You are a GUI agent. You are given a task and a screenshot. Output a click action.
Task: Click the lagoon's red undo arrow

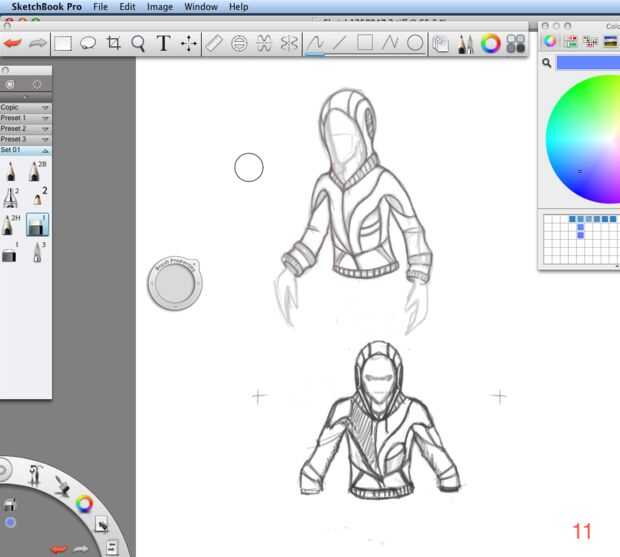tap(60, 549)
